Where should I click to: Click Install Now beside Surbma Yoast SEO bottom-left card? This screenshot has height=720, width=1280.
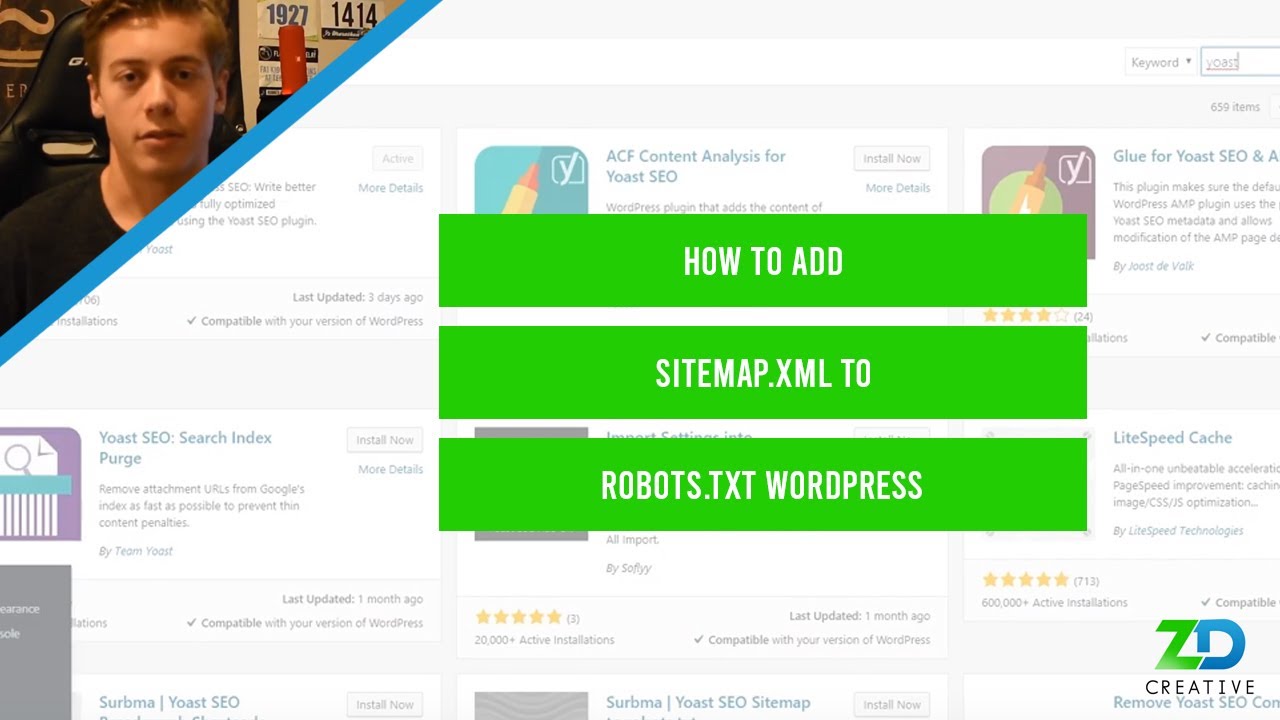(x=385, y=704)
